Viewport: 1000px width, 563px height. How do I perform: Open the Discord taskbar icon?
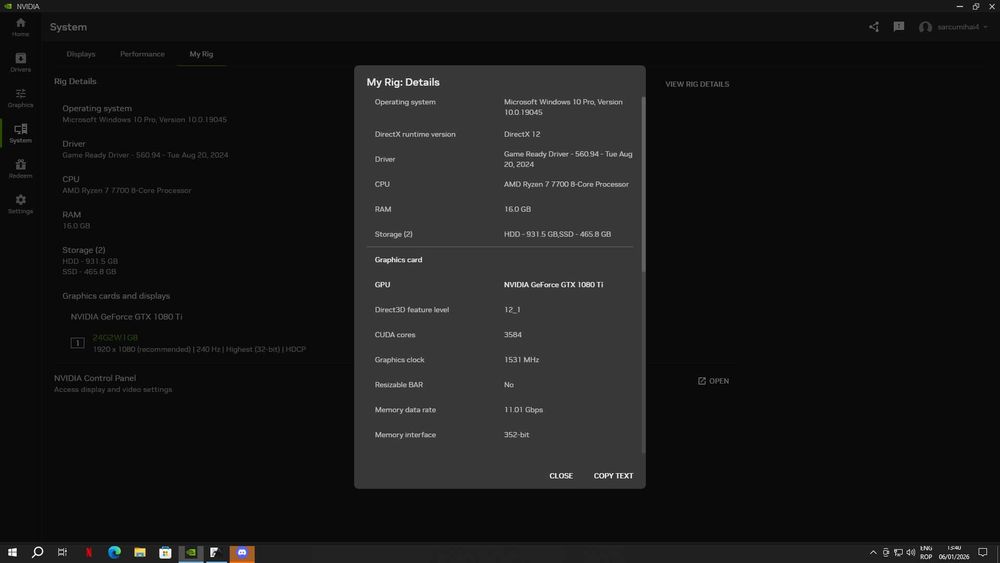coord(242,552)
